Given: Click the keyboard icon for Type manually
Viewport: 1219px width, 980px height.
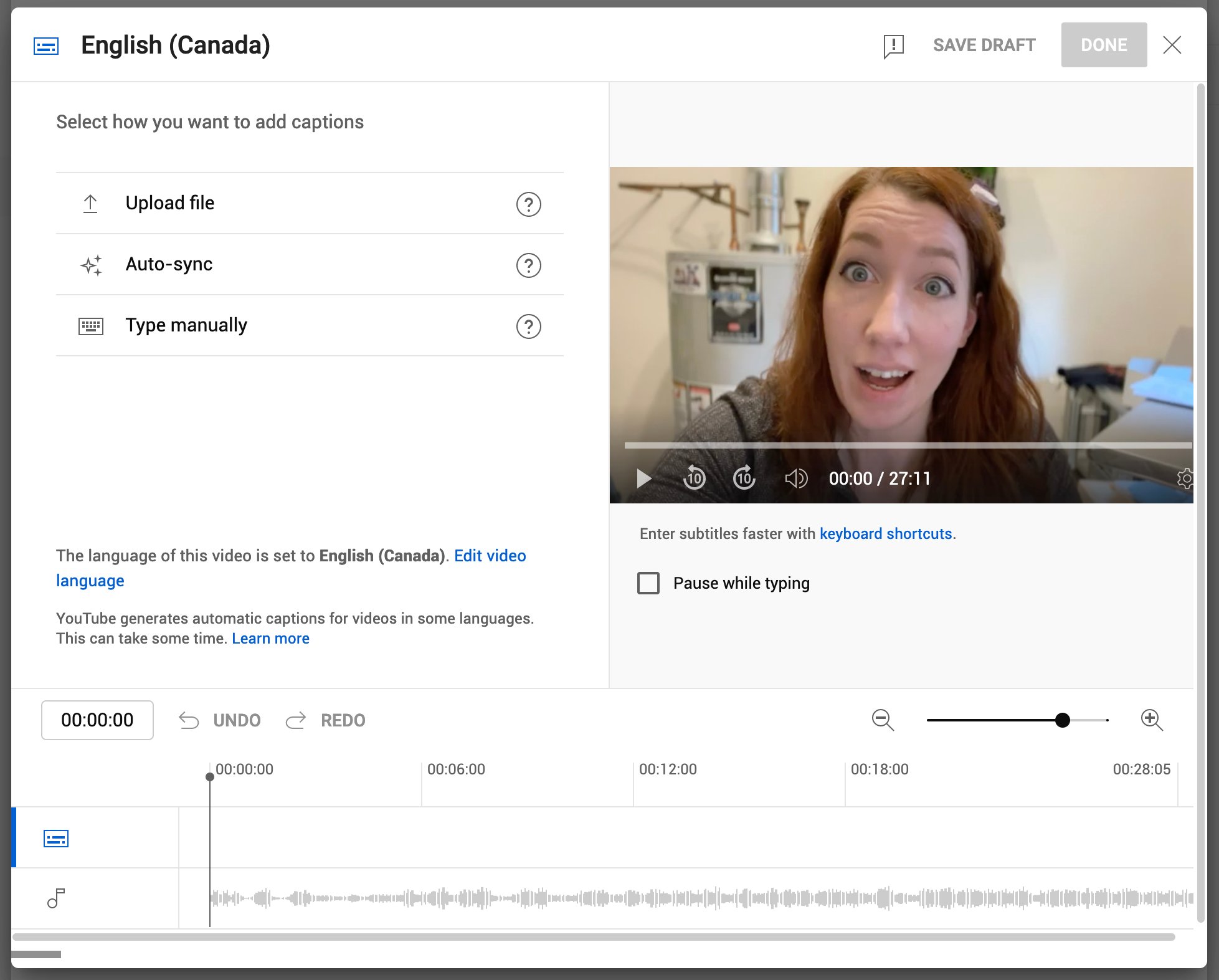Looking at the screenshot, I should (x=91, y=326).
